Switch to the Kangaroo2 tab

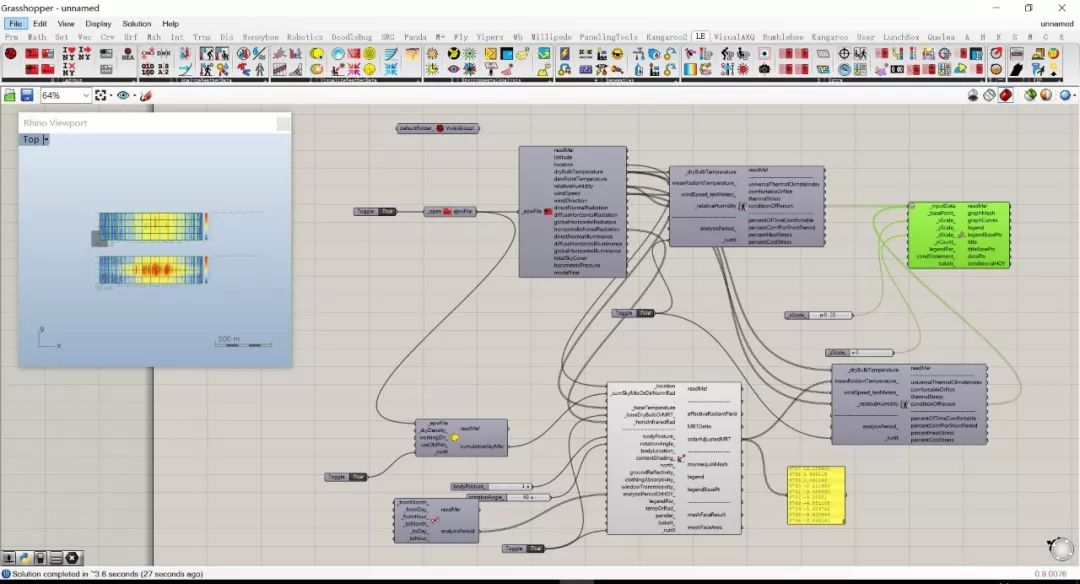(x=666, y=37)
